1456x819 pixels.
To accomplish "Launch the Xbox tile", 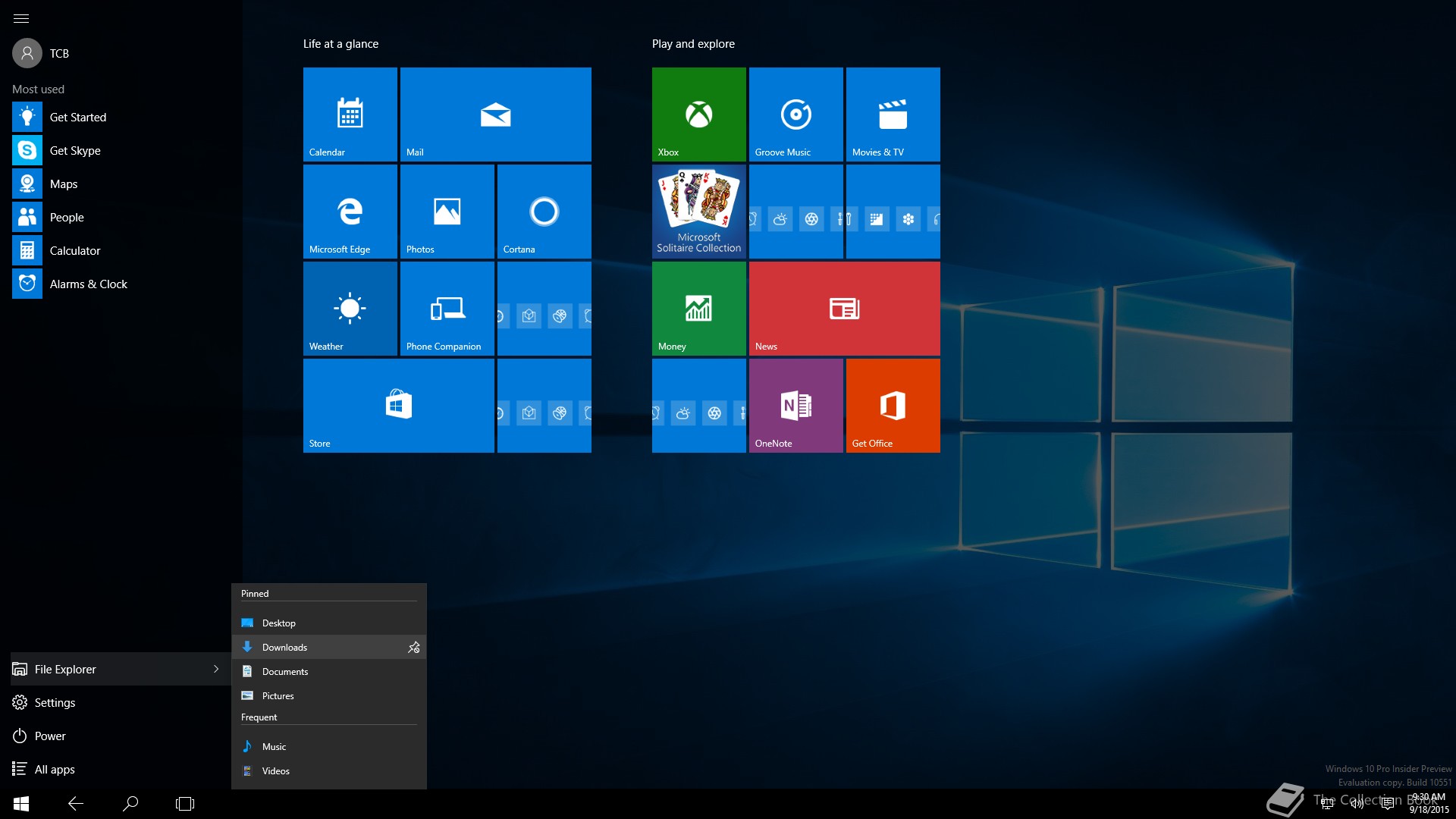I will coord(699,115).
